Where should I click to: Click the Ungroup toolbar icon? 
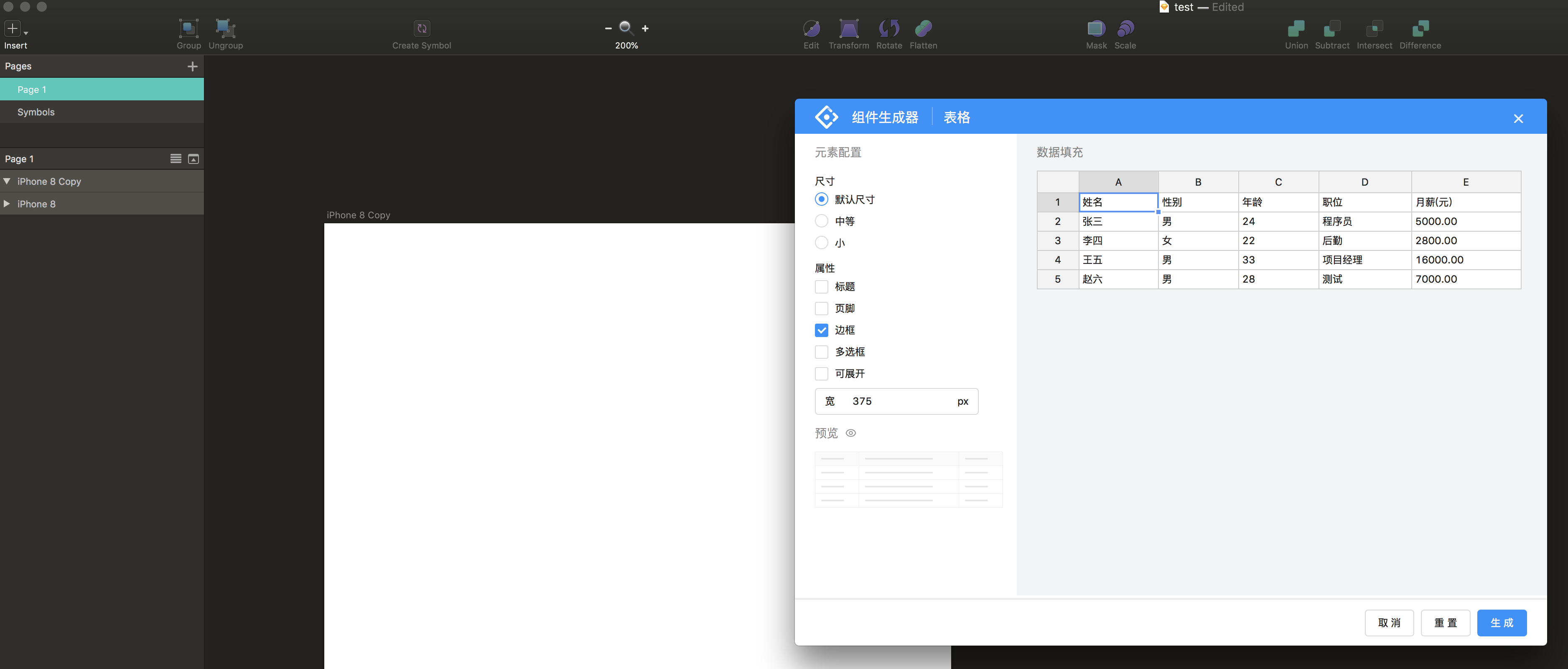[225, 28]
